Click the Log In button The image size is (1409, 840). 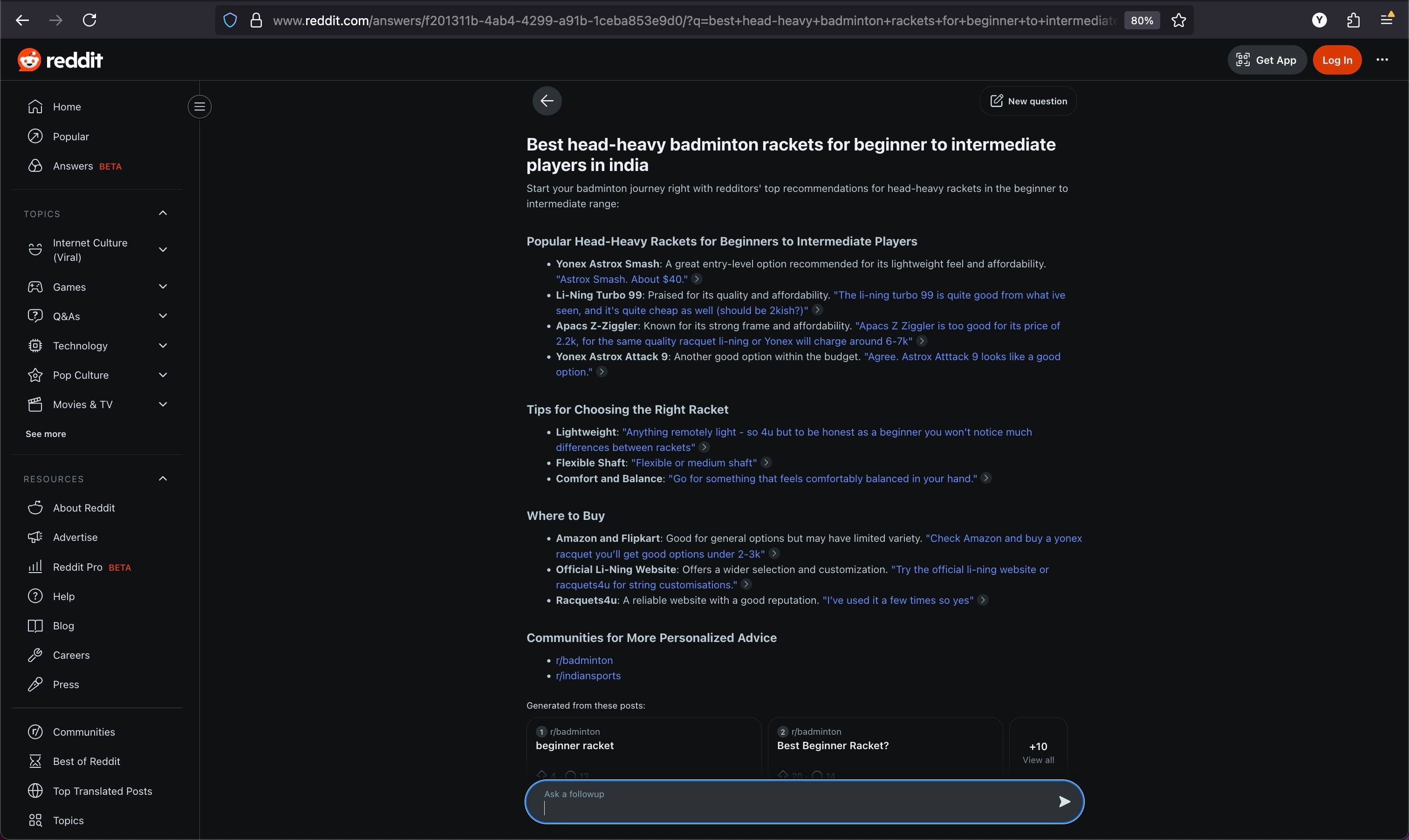tap(1337, 60)
